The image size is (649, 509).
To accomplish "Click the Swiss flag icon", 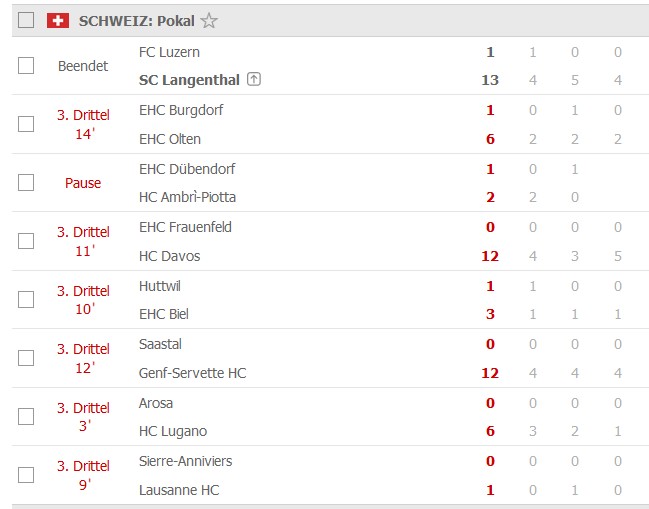I will [x=58, y=20].
